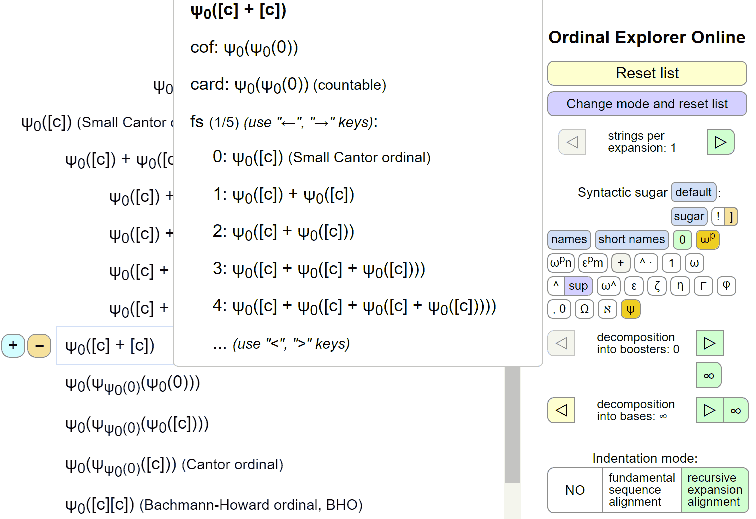This screenshot has height=519, width=756.
Task: Toggle the yellow ψ (psi) sugar option
Action: pyautogui.click(x=631, y=309)
